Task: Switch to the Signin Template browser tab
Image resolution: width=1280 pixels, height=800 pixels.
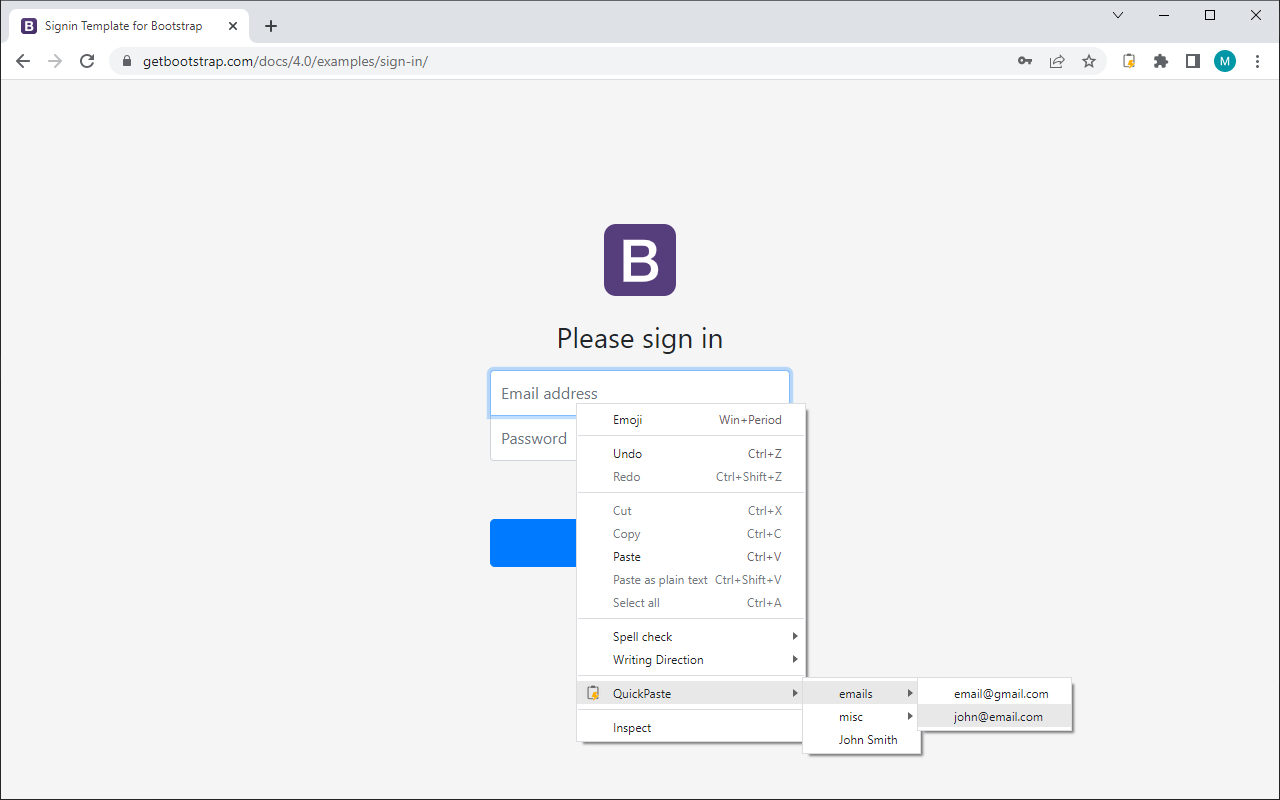Action: tap(120, 25)
